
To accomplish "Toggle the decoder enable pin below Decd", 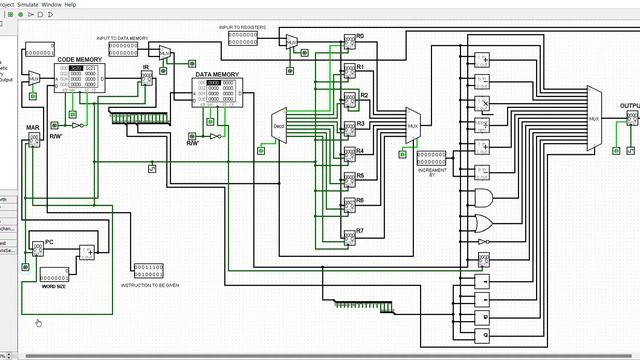I will (261, 151).
